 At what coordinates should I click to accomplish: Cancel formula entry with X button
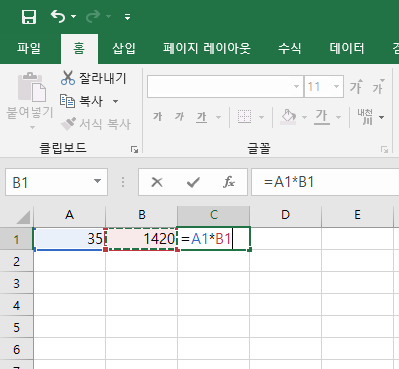[157, 182]
